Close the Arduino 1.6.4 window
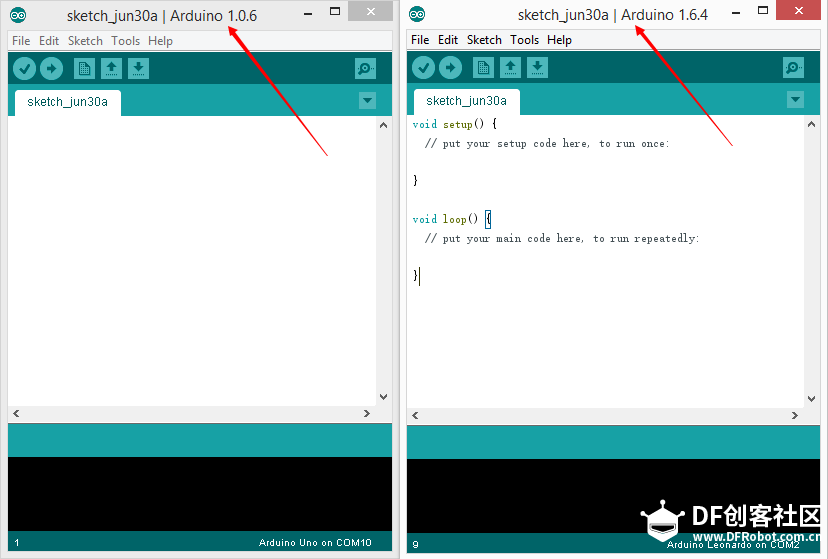The height and width of the screenshot is (559, 828). [798, 11]
